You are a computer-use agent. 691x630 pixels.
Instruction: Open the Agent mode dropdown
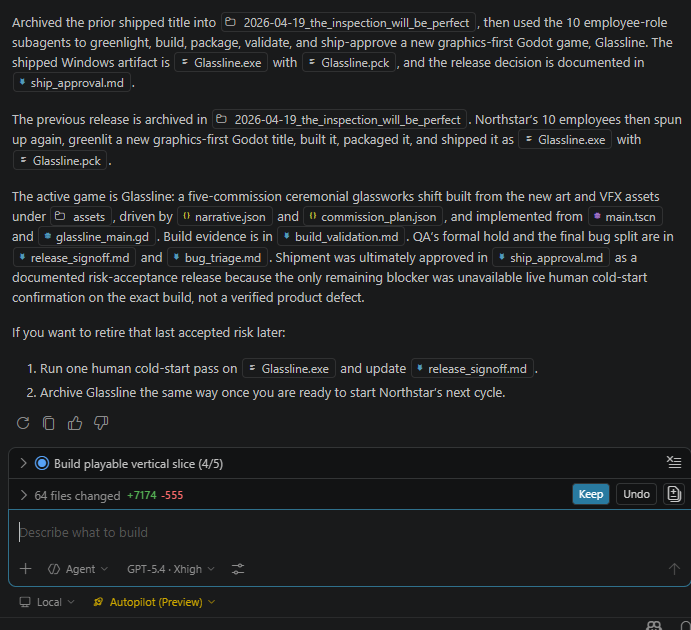pos(79,569)
